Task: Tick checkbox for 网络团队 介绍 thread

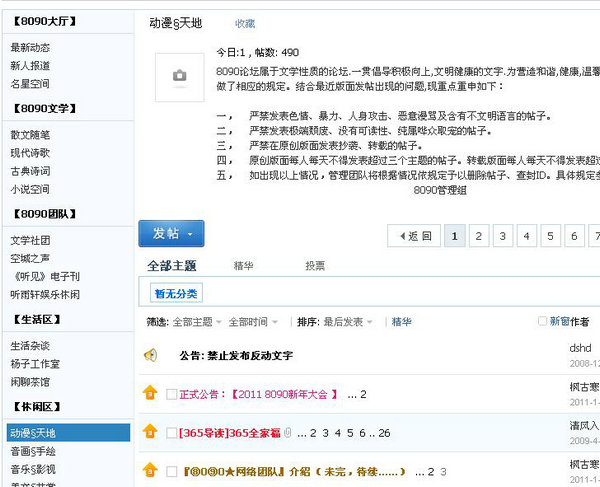Action: [171, 472]
